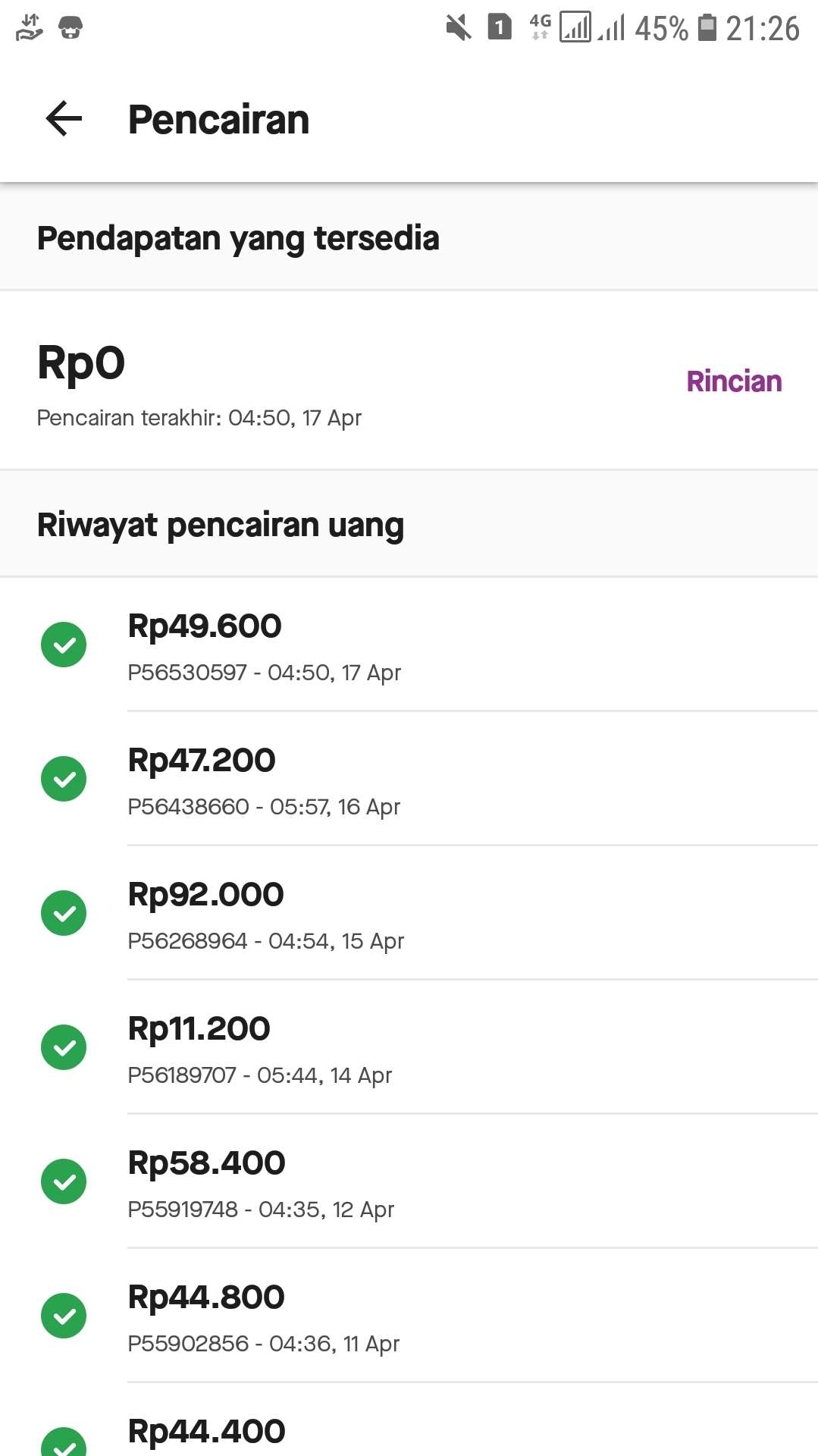Tap green checkmark beside Rp58.400 payout
The image size is (818, 1456).
[64, 1181]
